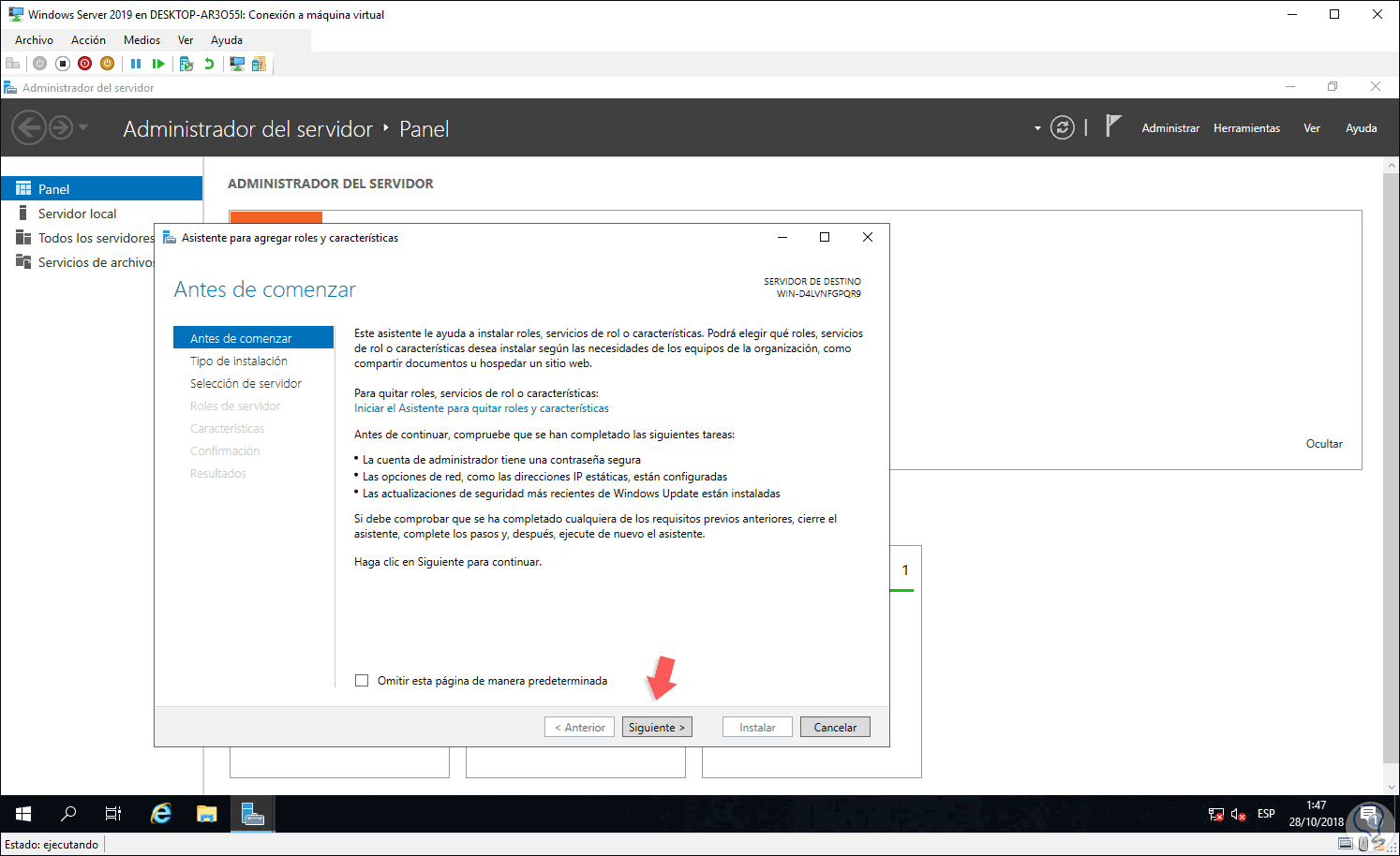Toggle enhanced session monitor icon in VM toolbar
Image resolution: width=1400 pixels, height=856 pixels.
(237, 64)
